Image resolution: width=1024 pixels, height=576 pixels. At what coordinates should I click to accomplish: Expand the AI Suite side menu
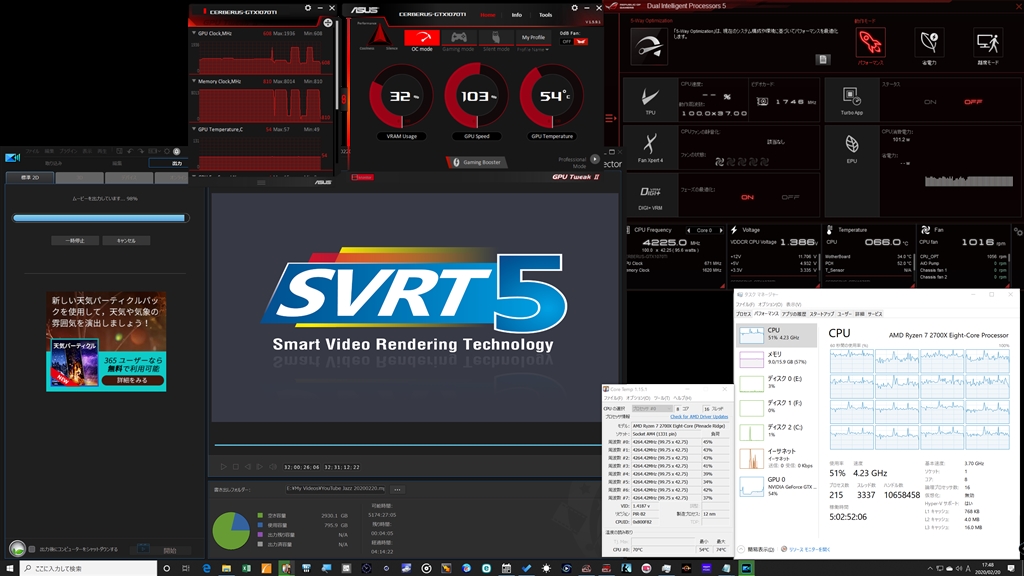(x=610, y=118)
